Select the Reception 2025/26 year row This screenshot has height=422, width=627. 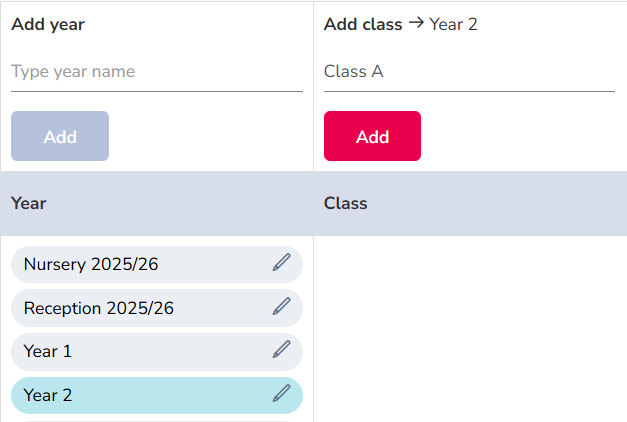157,308
